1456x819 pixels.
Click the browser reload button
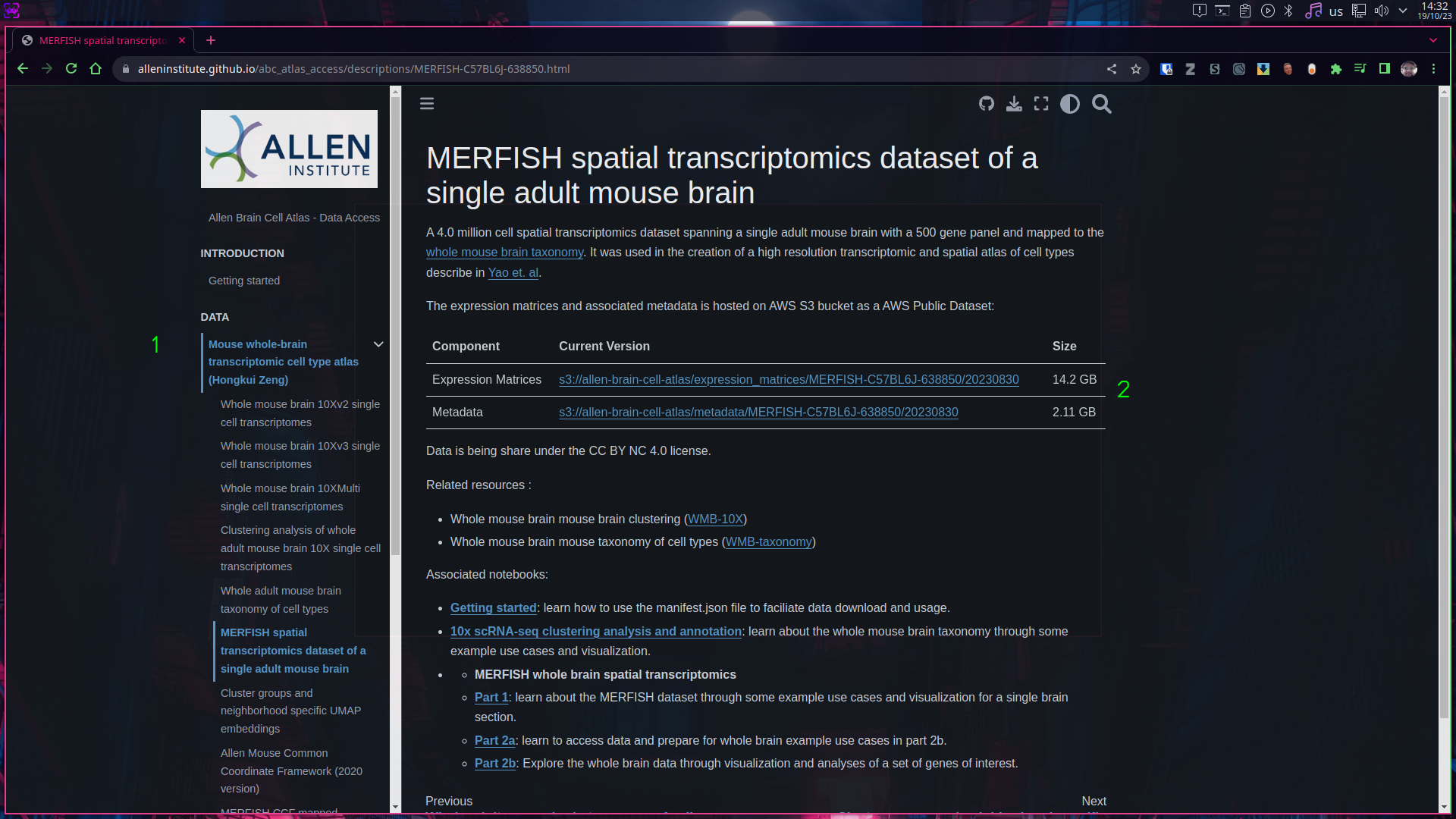(x=71, y=68)
